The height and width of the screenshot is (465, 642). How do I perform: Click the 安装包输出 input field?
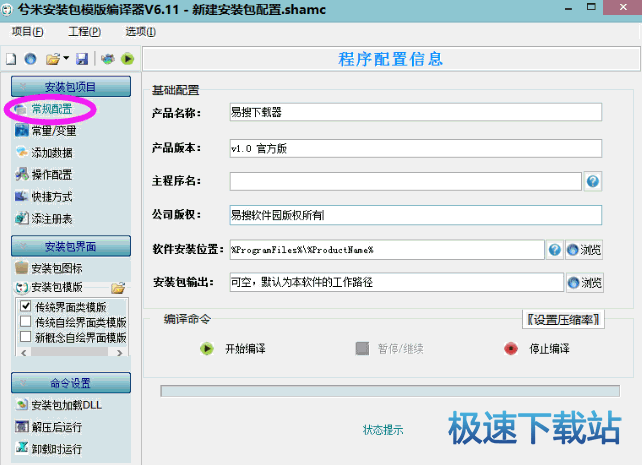[397, 282]
